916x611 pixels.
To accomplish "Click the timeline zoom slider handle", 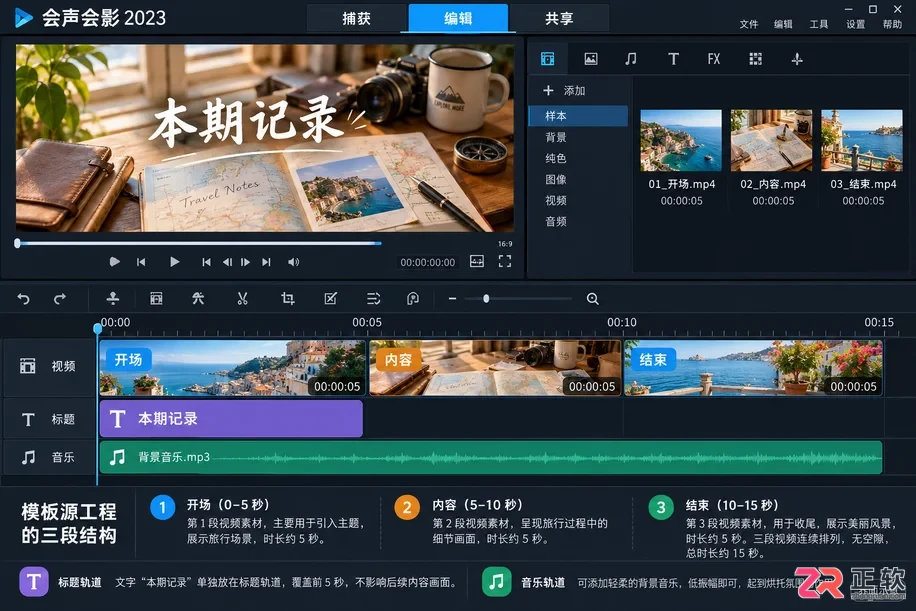I will click(x=486, y=298).
